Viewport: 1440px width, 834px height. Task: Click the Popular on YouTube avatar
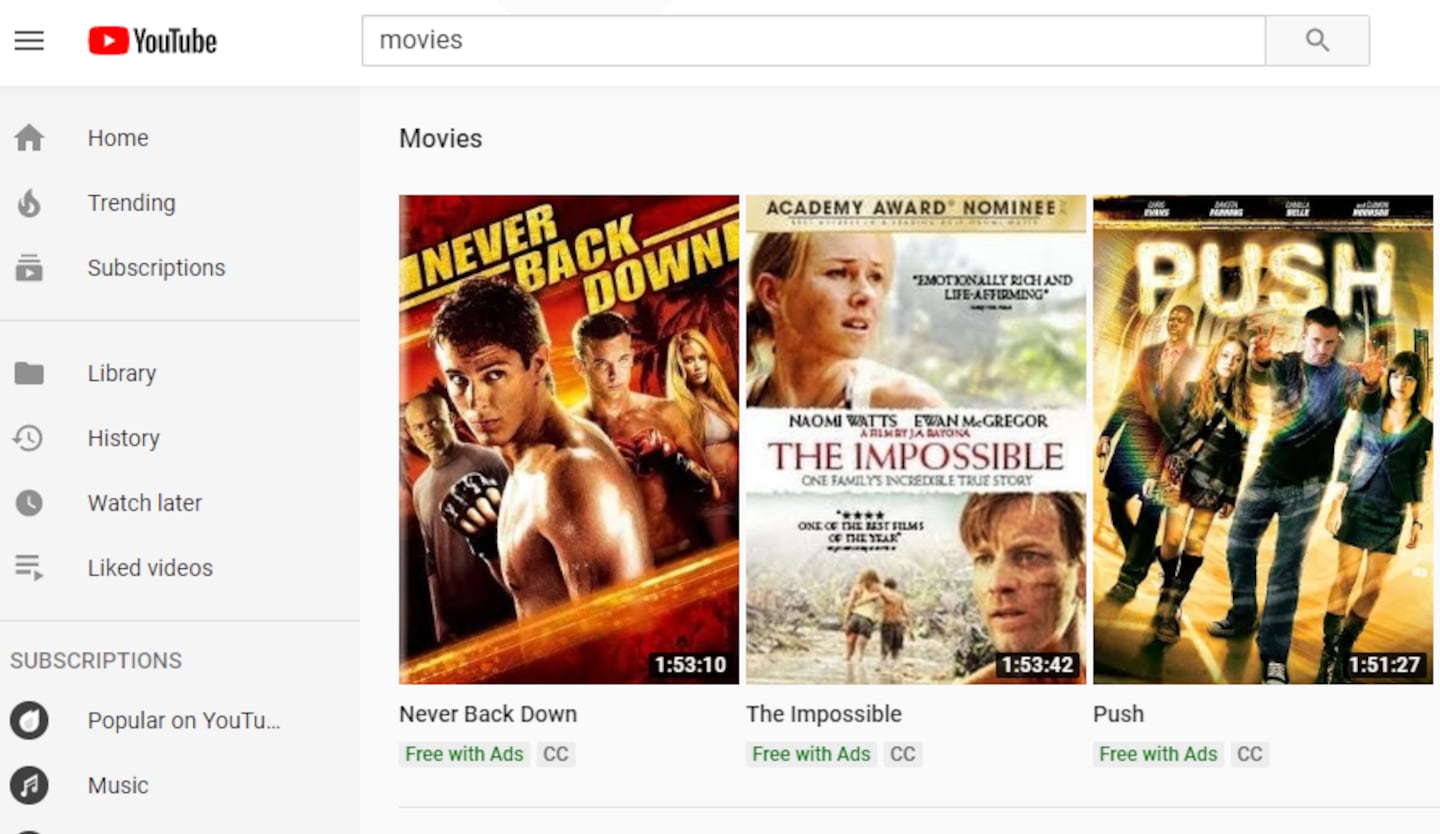pos(29,720)
